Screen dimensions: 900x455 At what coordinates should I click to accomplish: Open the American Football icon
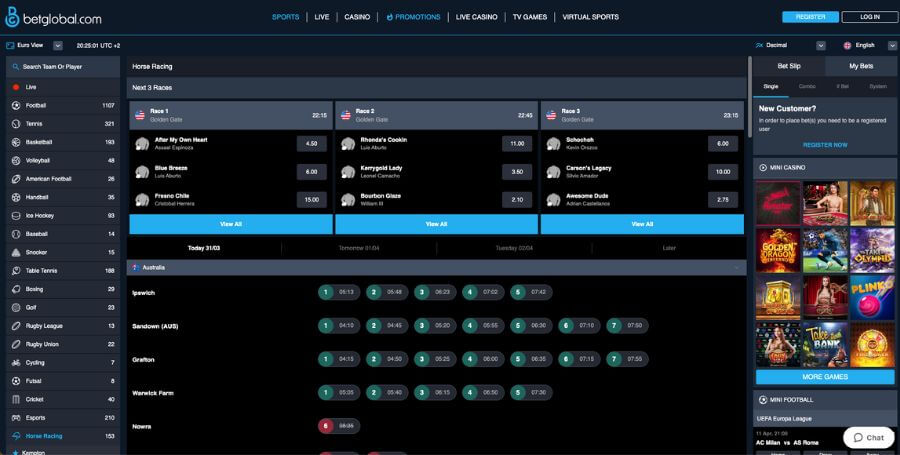click(16, 179)
